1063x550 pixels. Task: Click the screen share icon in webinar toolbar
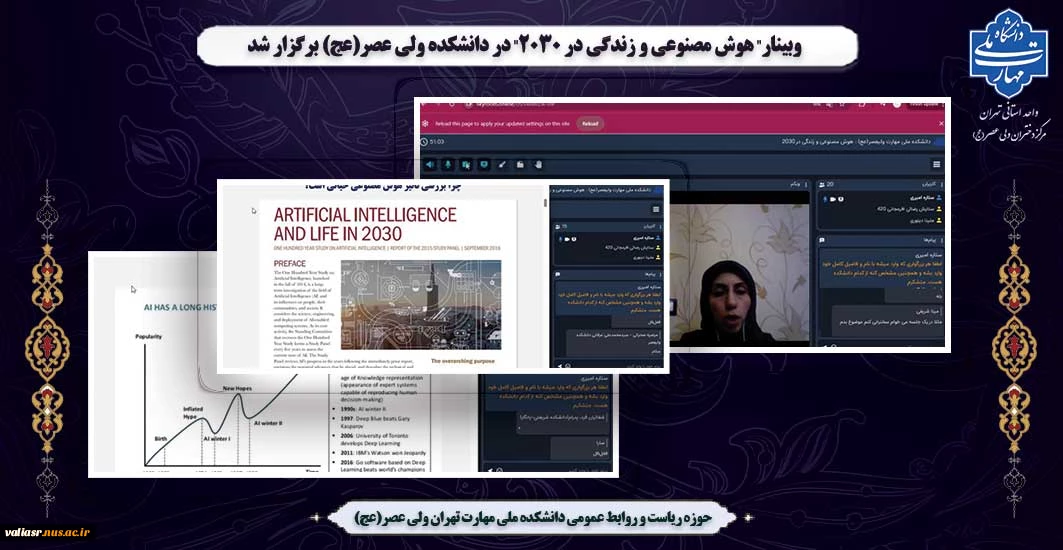466,164
